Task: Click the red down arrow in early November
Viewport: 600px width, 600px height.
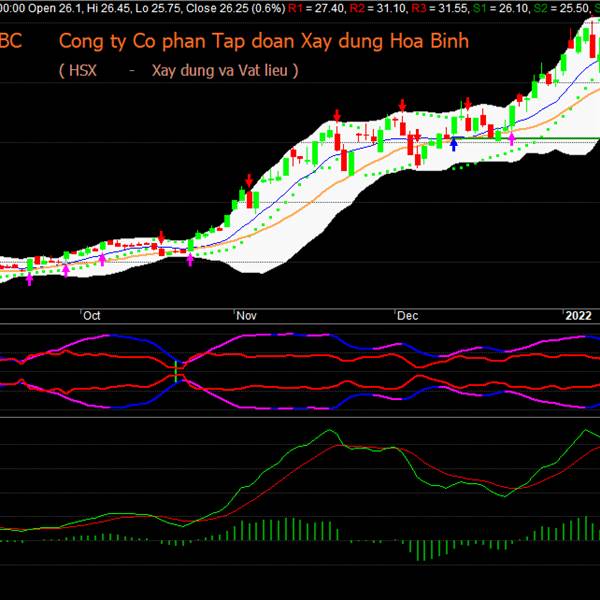Action: point(249,181)
